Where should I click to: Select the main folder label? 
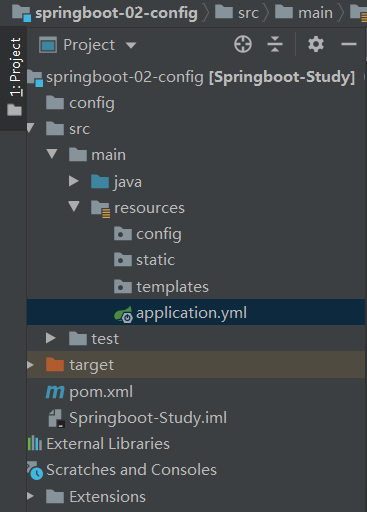point(109,155)
